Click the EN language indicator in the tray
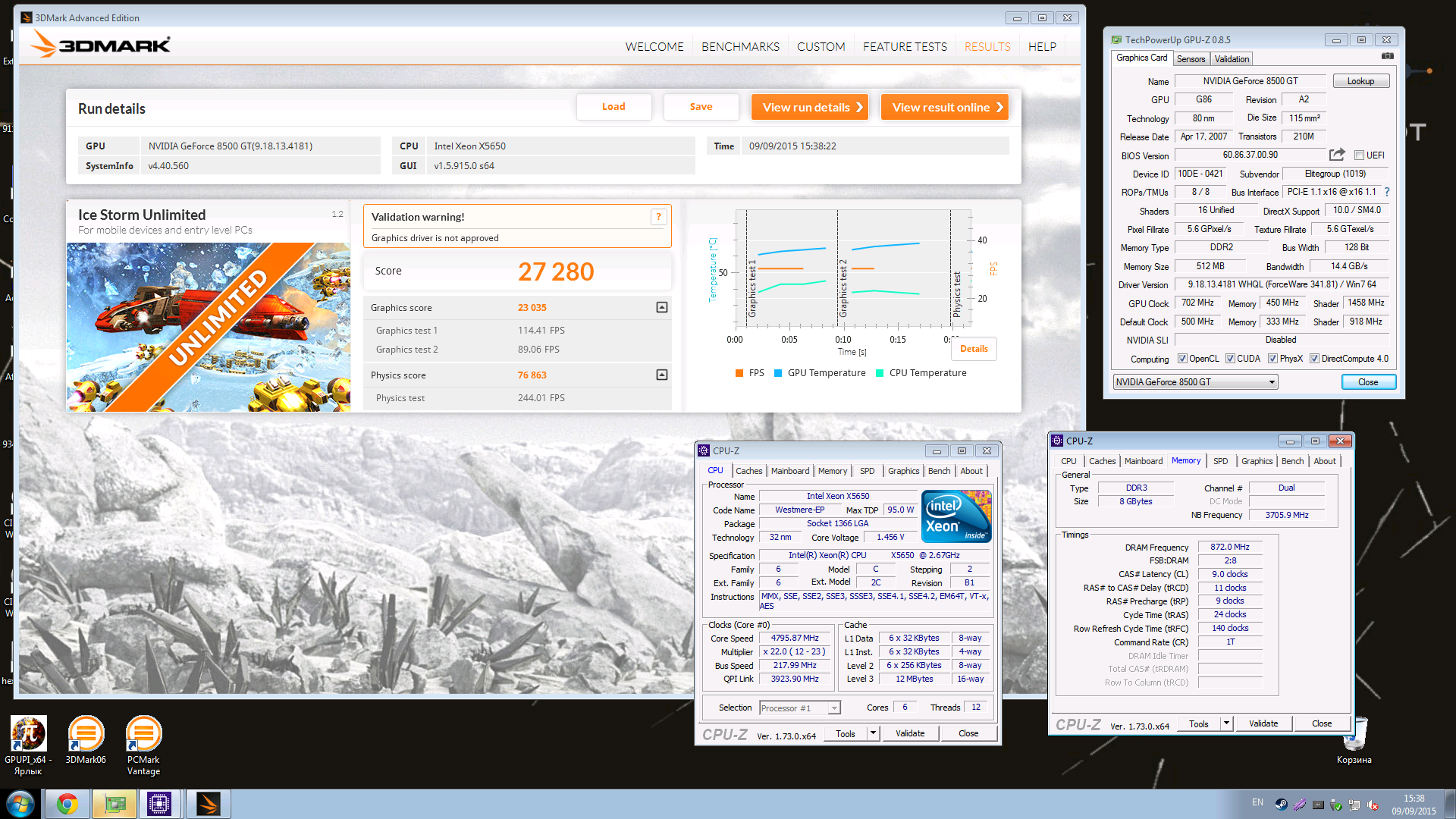1456x819 pixels. click(x=1257, y=802)
